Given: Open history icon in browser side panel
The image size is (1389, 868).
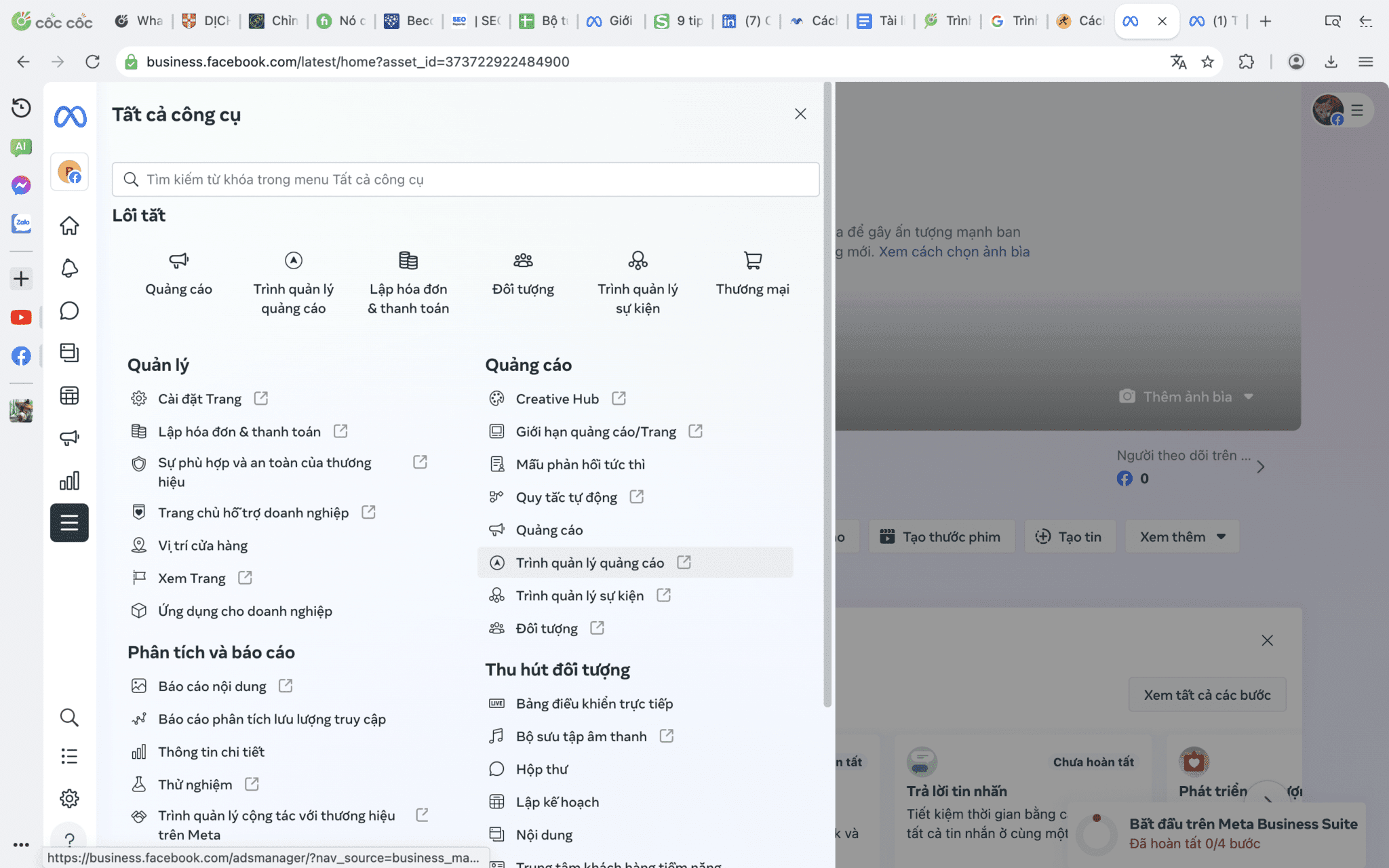Looking at the screenshot, I should (x=21, y=108).
